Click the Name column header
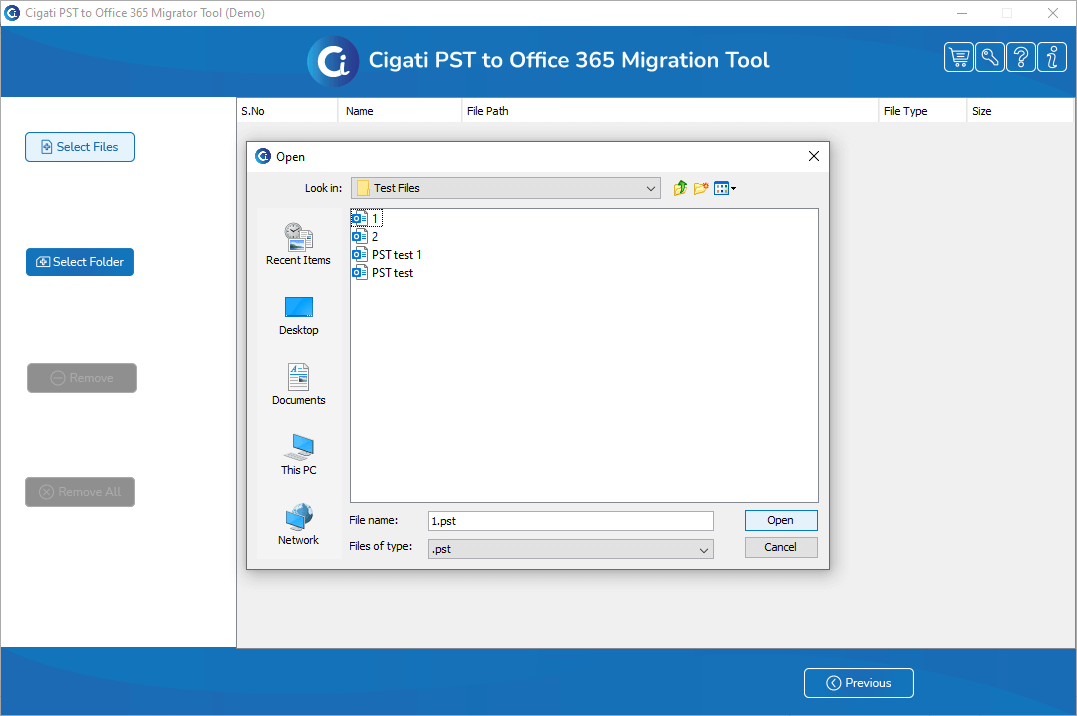This screenshot has width=1077, height=716. (x=400, y=111)
